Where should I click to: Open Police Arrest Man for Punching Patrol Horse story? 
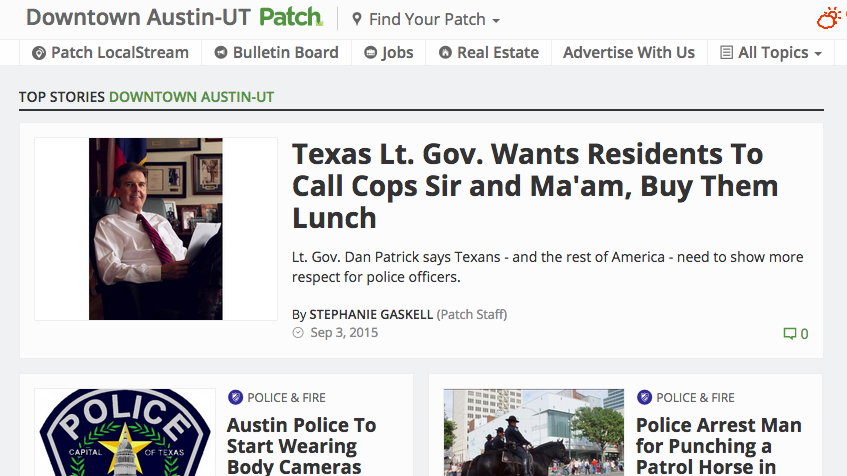coord(718,446)
